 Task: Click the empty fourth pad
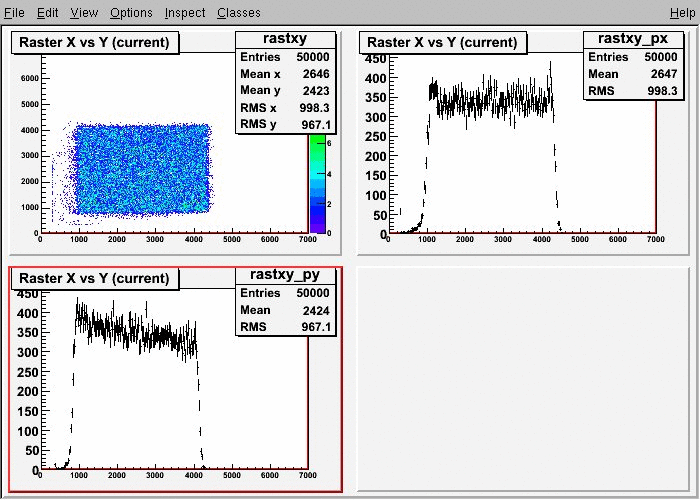tap(523, 379)
